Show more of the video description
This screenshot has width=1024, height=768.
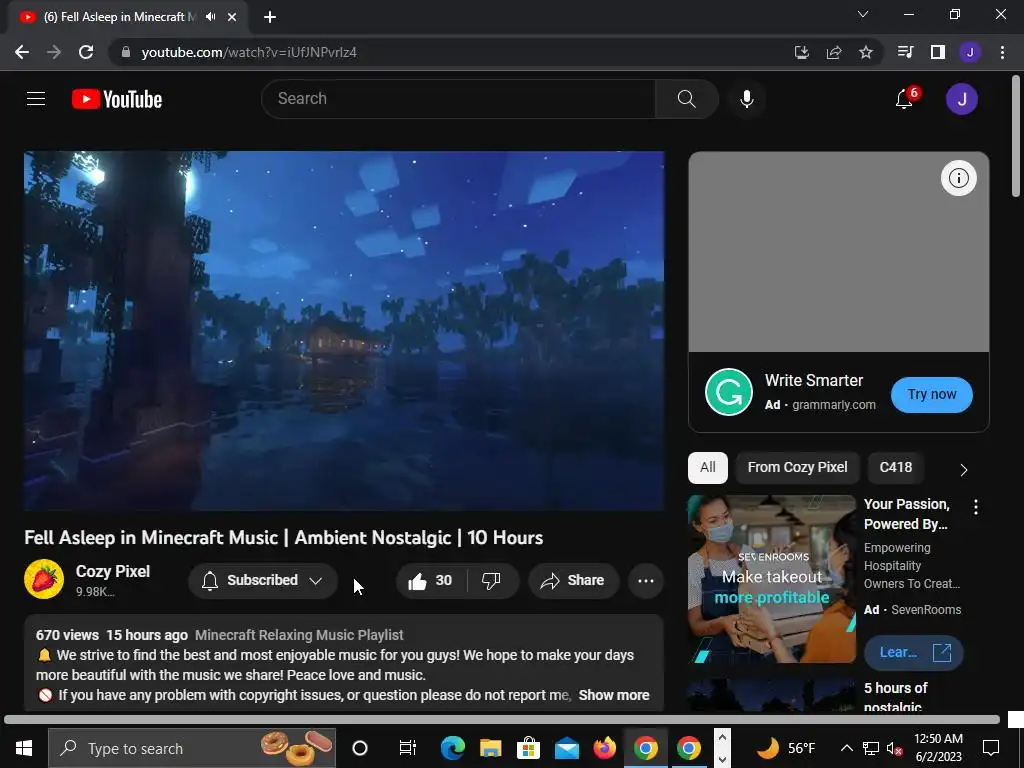tap(614, 695)
